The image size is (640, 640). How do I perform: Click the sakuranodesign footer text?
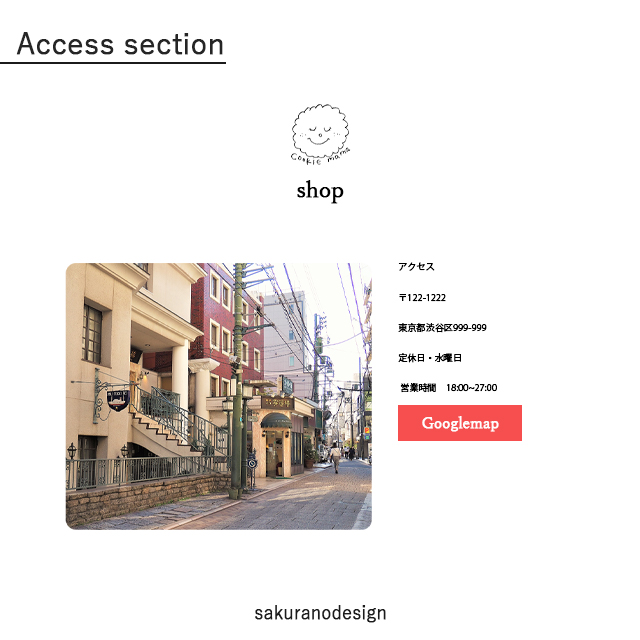click(320, 613)
